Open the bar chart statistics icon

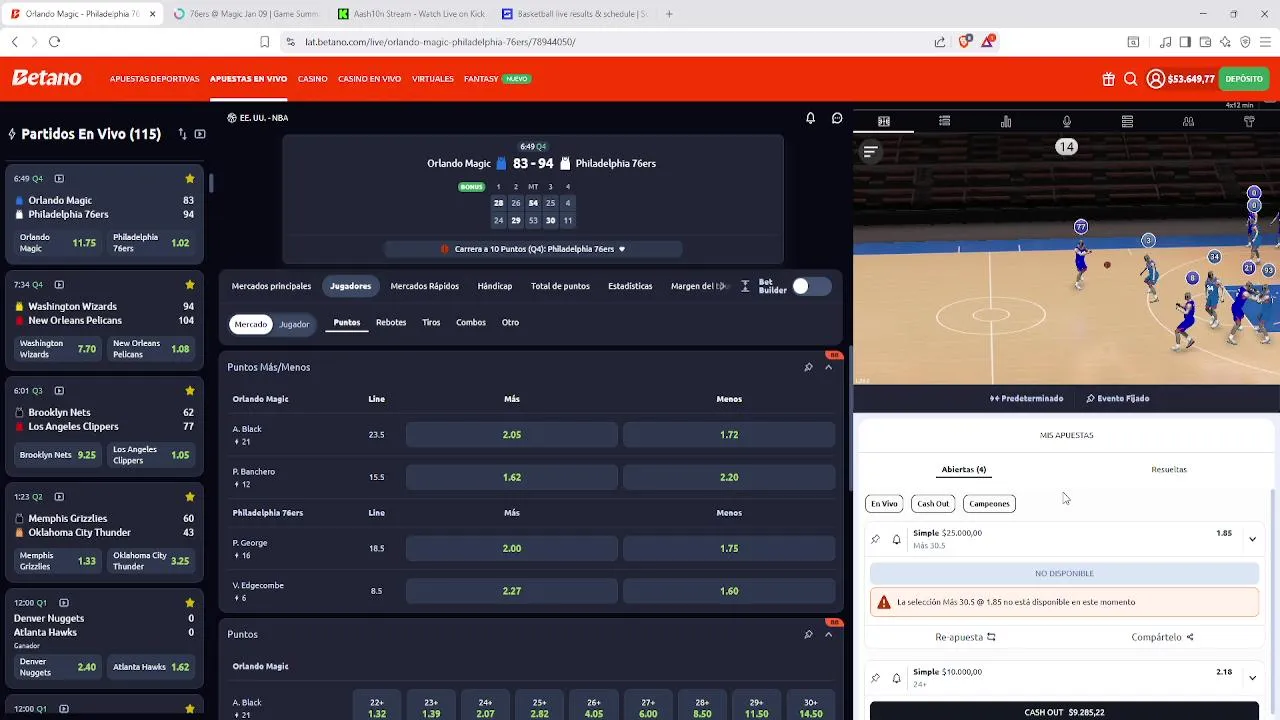click(x=1006, y=121)
